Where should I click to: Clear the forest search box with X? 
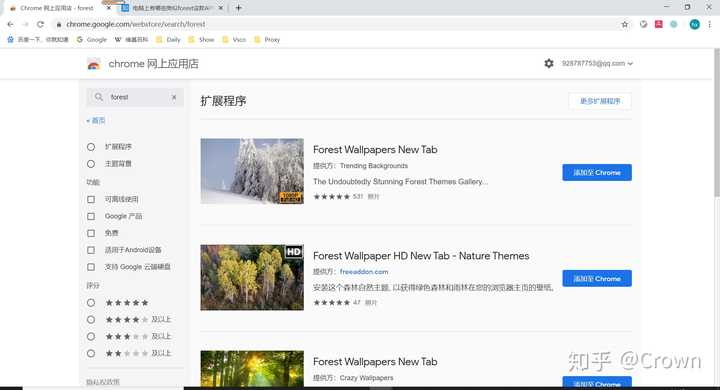click(x=174, y=97)
